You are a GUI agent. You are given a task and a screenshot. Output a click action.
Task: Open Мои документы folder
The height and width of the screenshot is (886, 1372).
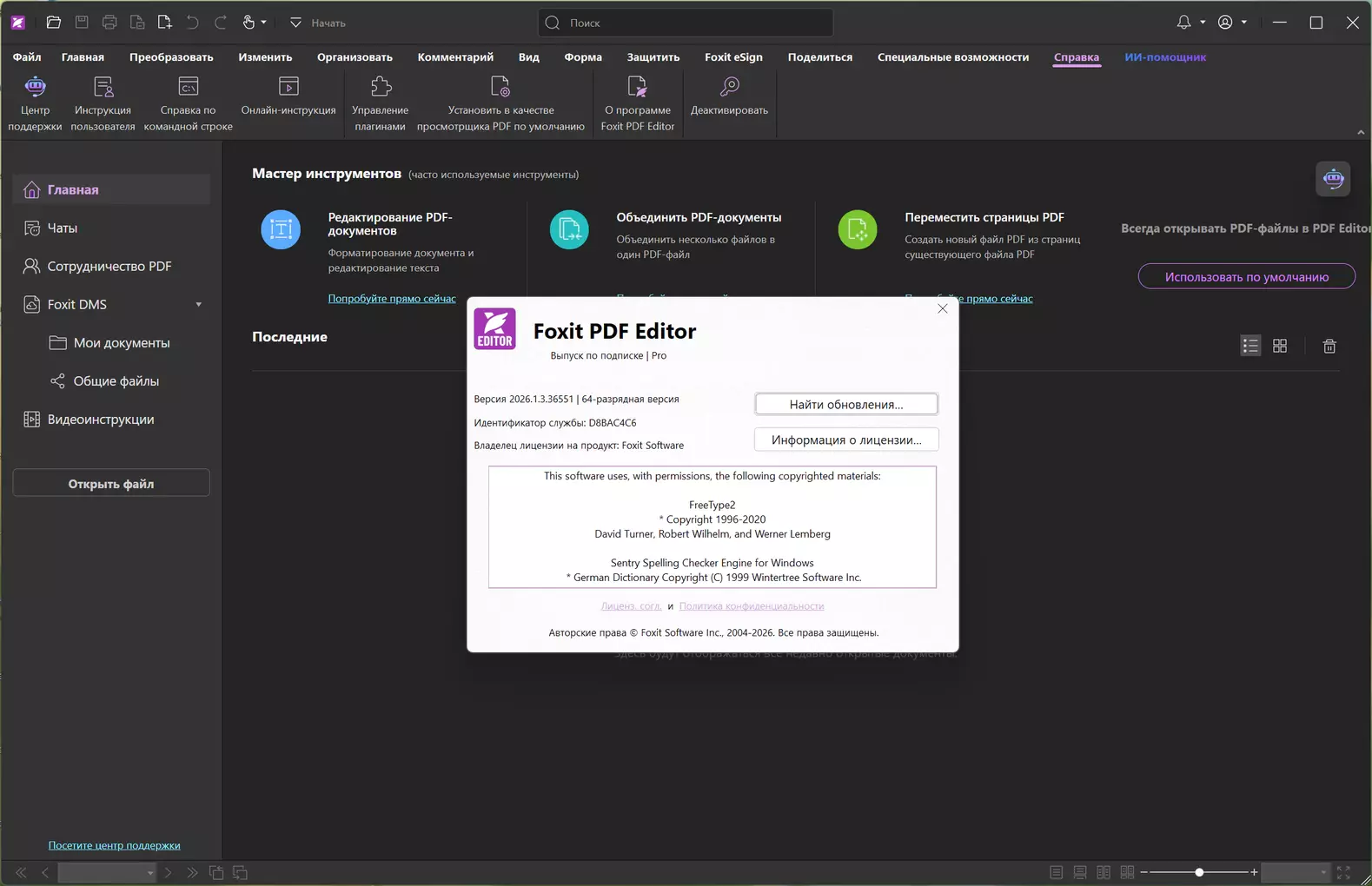coord(111,342)
